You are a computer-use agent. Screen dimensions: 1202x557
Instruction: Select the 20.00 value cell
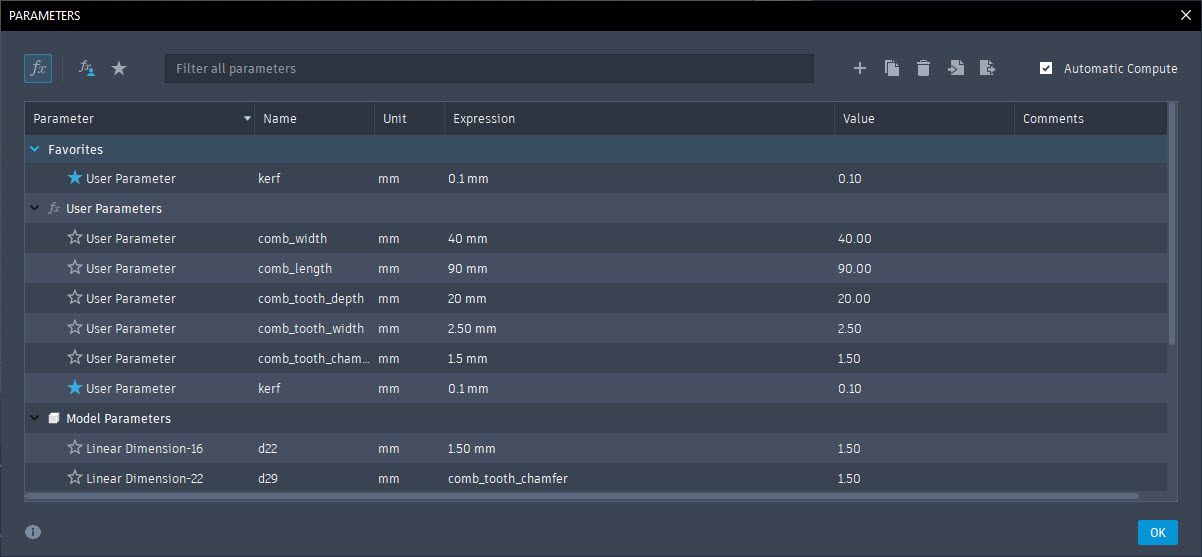click(x=925, y=298)
